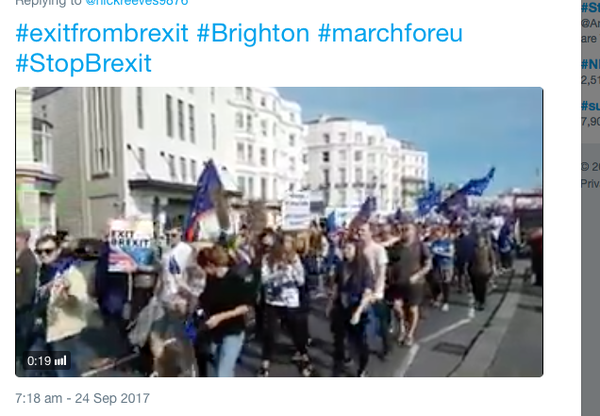
Task: Click the 7,90 tweet count under #su
Action: click(590, 122)
